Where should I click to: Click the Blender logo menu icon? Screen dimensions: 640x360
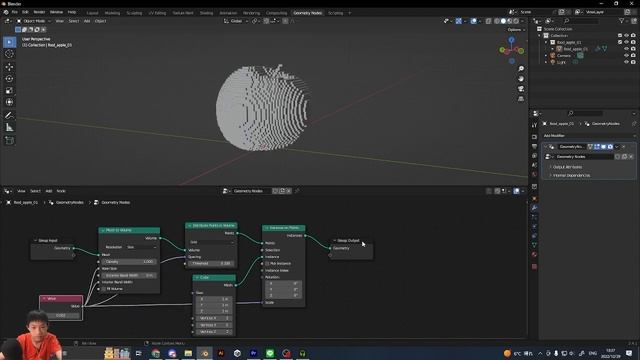coord(6,12)
